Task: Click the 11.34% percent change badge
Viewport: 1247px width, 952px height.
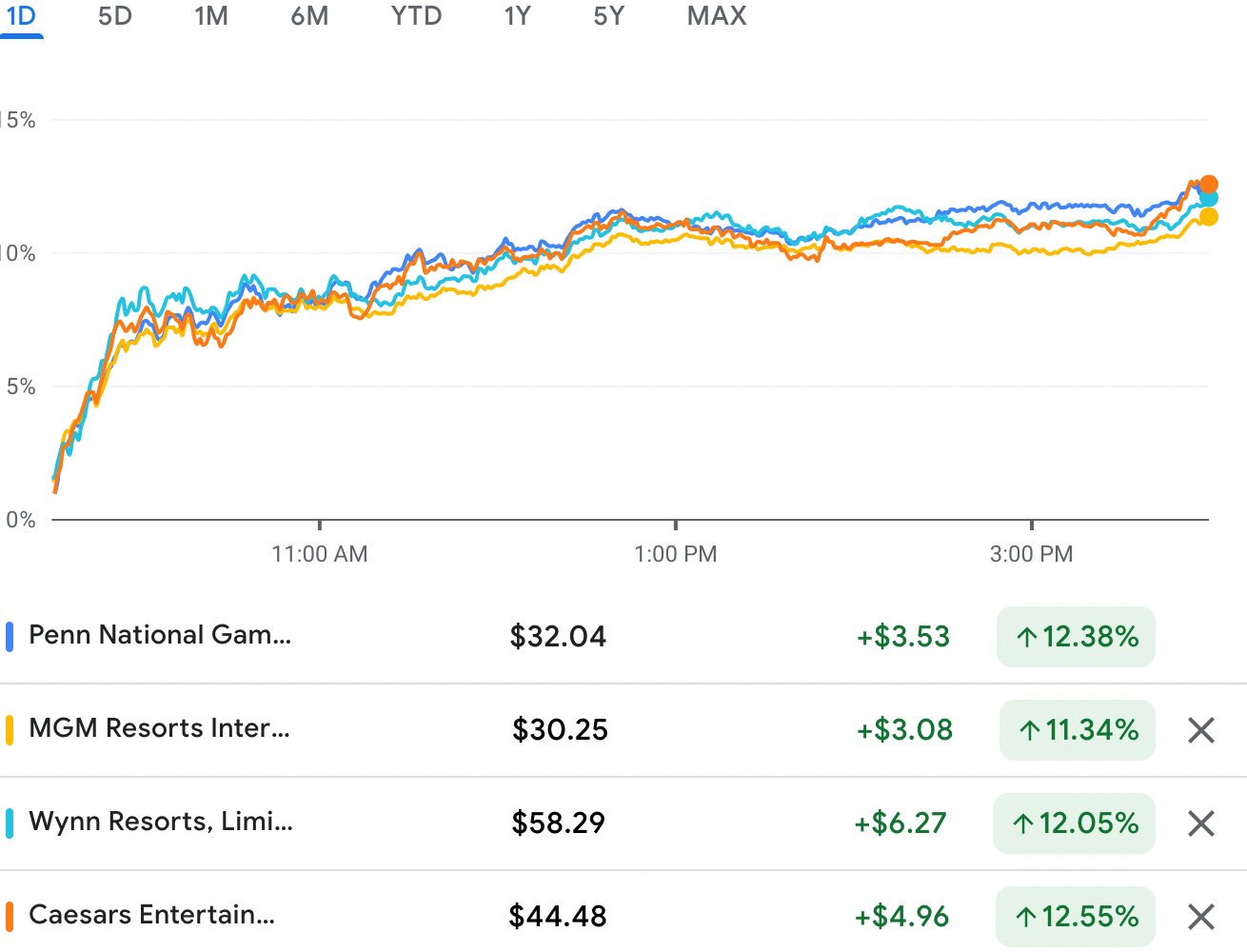Action: click(1078, 730)
